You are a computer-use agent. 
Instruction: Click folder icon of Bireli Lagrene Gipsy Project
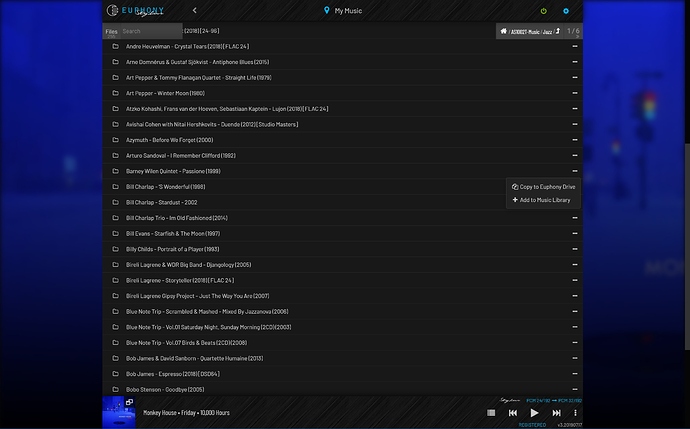(x=115, y=296)
